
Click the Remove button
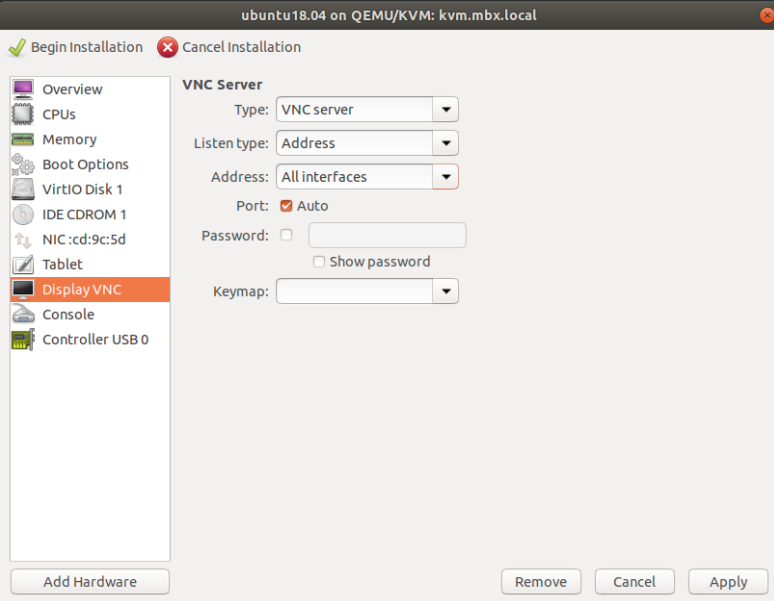pos(541,582)
